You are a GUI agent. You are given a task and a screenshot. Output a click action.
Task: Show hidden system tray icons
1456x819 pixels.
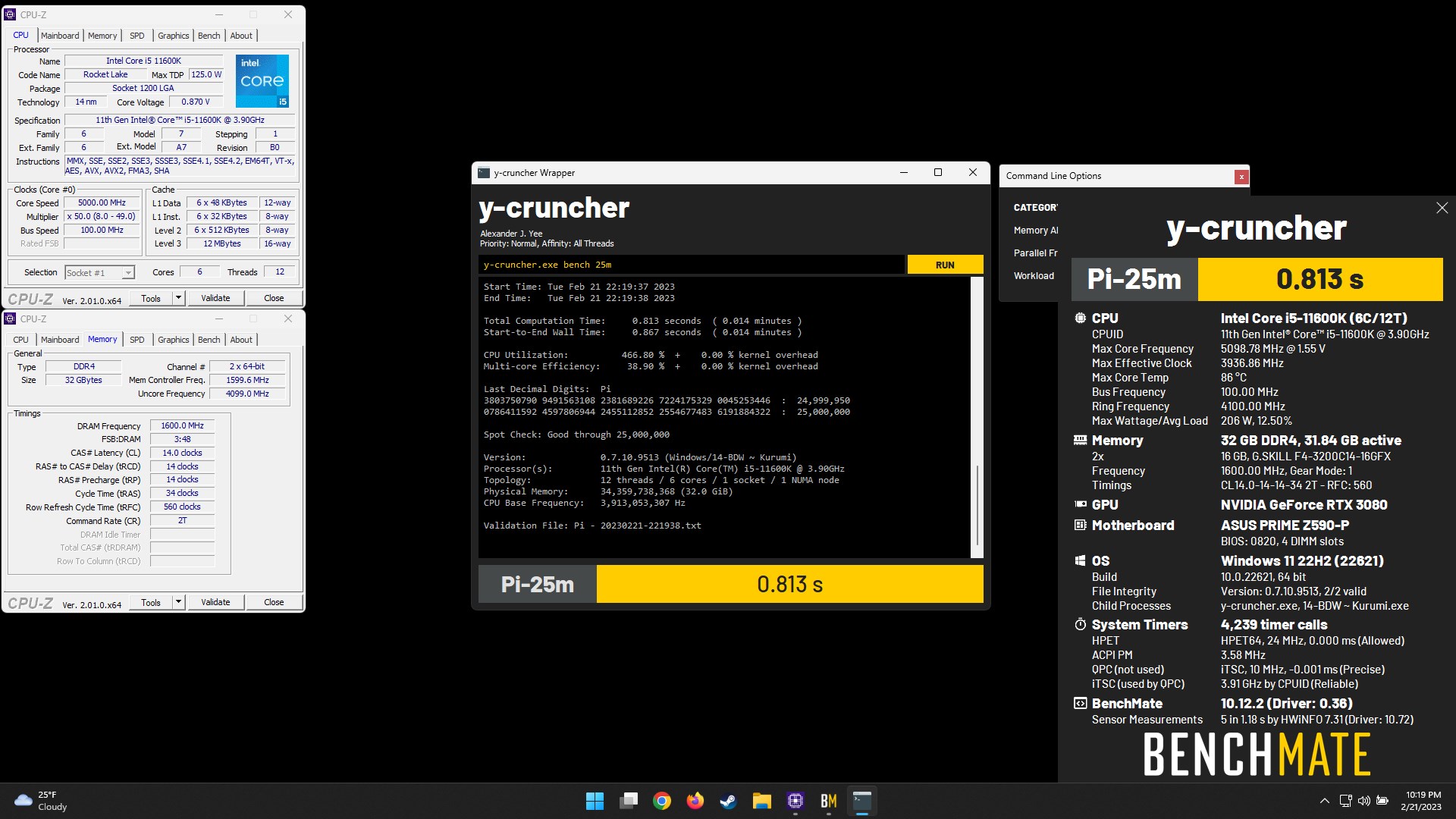[x=1324, y=801]
